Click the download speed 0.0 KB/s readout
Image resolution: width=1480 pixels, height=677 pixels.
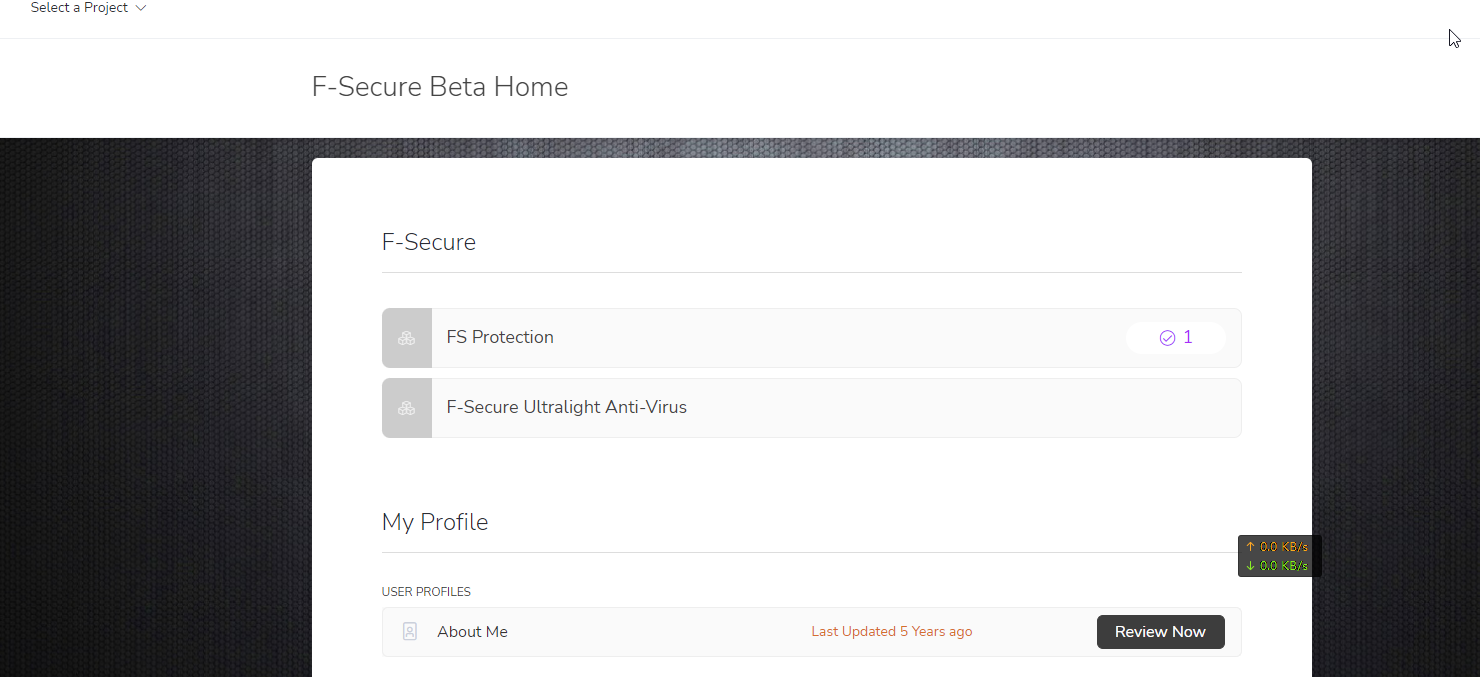1284,566
